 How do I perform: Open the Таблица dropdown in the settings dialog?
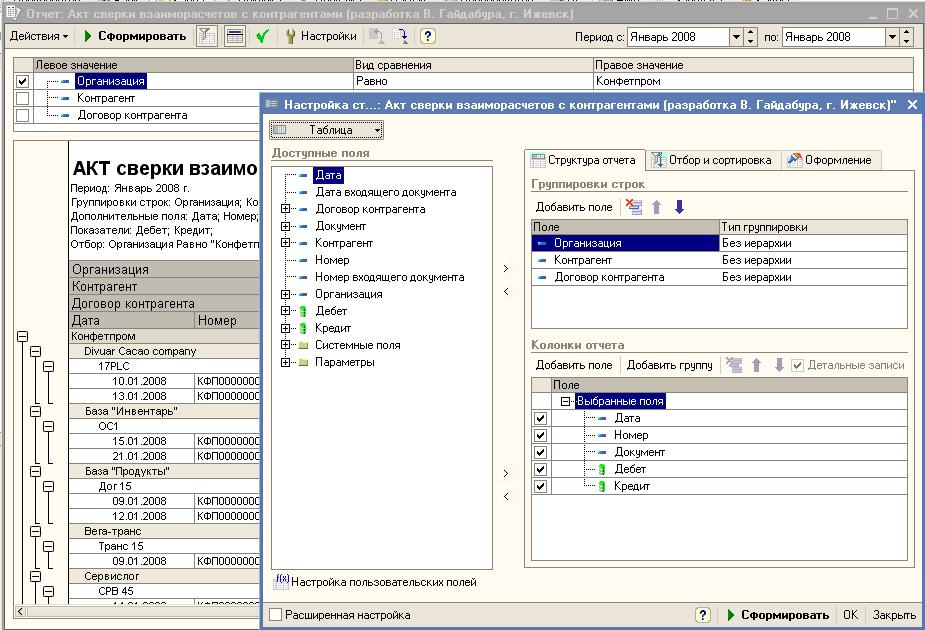[326, 130]
